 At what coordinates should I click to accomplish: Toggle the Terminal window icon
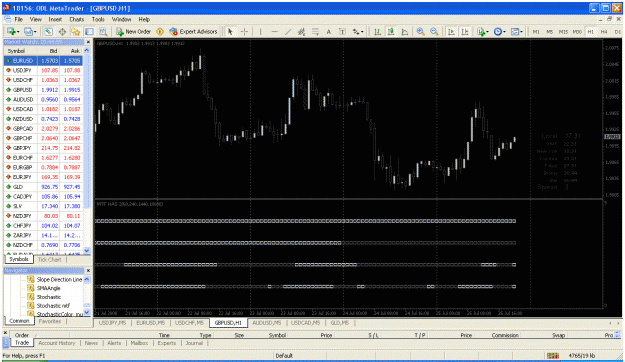89,31
